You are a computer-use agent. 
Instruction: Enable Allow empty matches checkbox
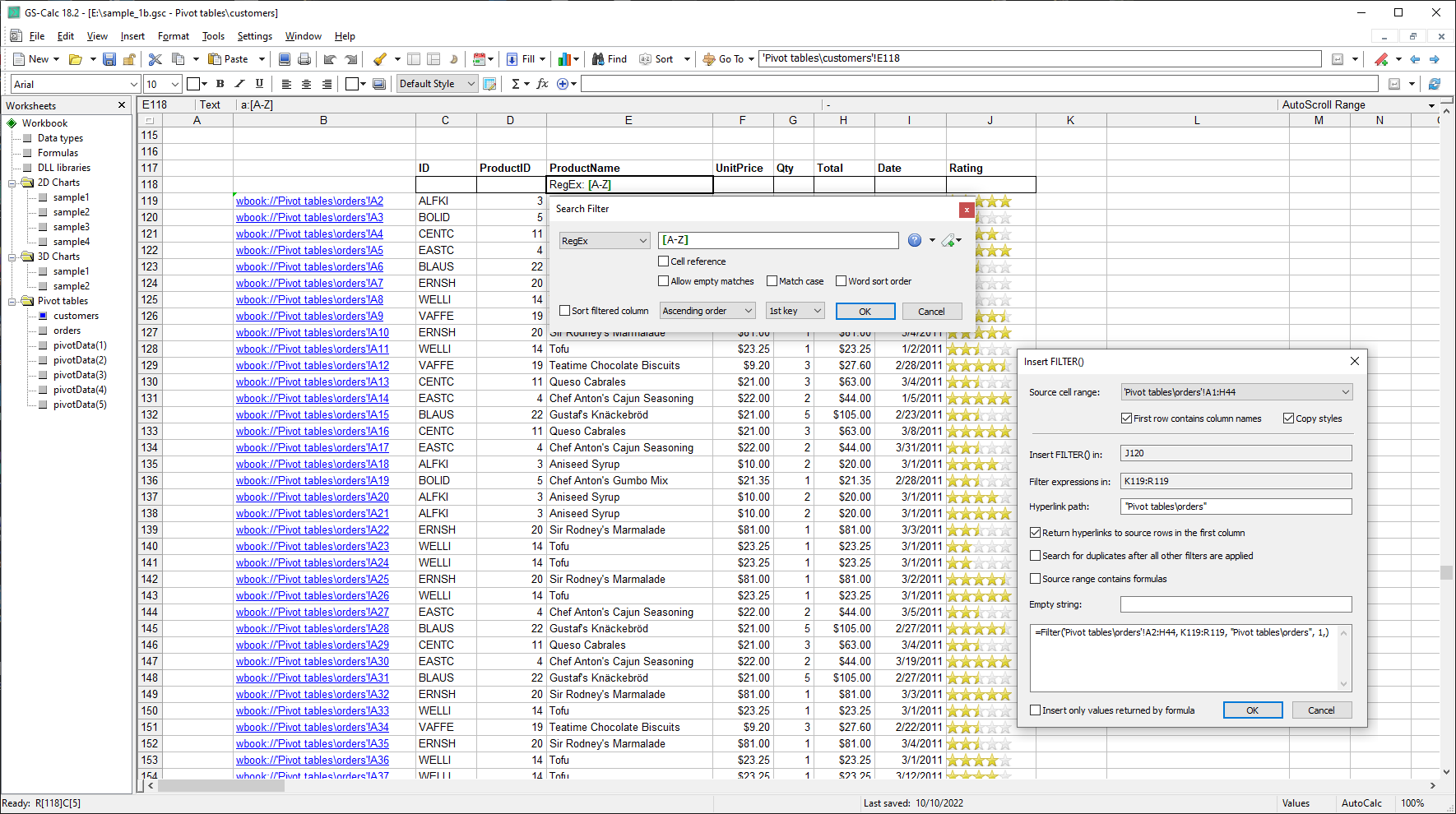coord(663,281)
